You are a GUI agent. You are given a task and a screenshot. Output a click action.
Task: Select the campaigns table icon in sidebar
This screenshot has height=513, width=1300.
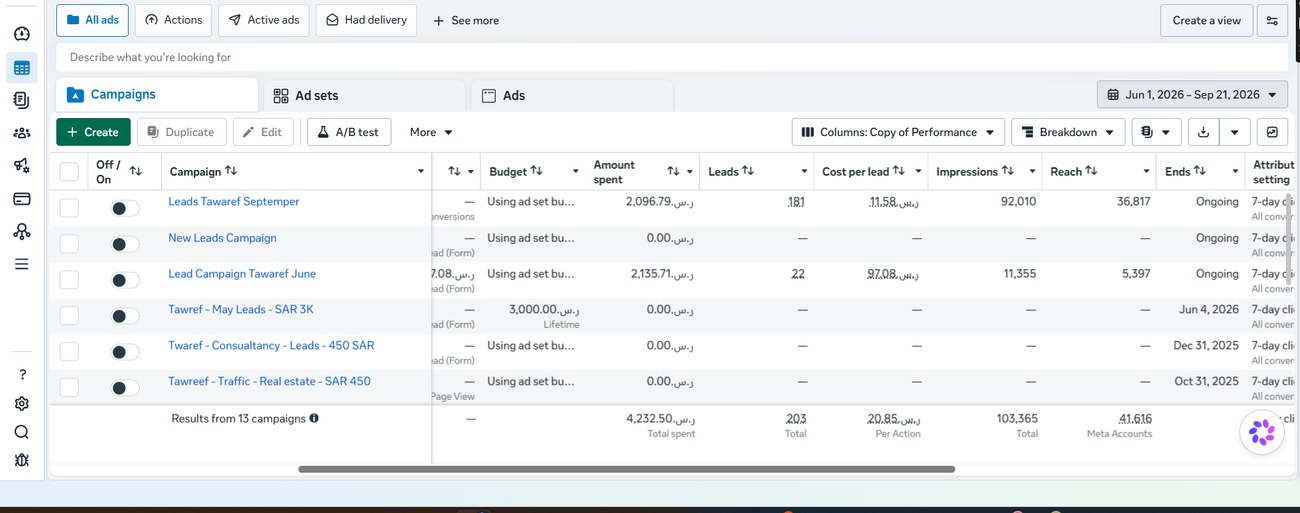tap(22, 68)
